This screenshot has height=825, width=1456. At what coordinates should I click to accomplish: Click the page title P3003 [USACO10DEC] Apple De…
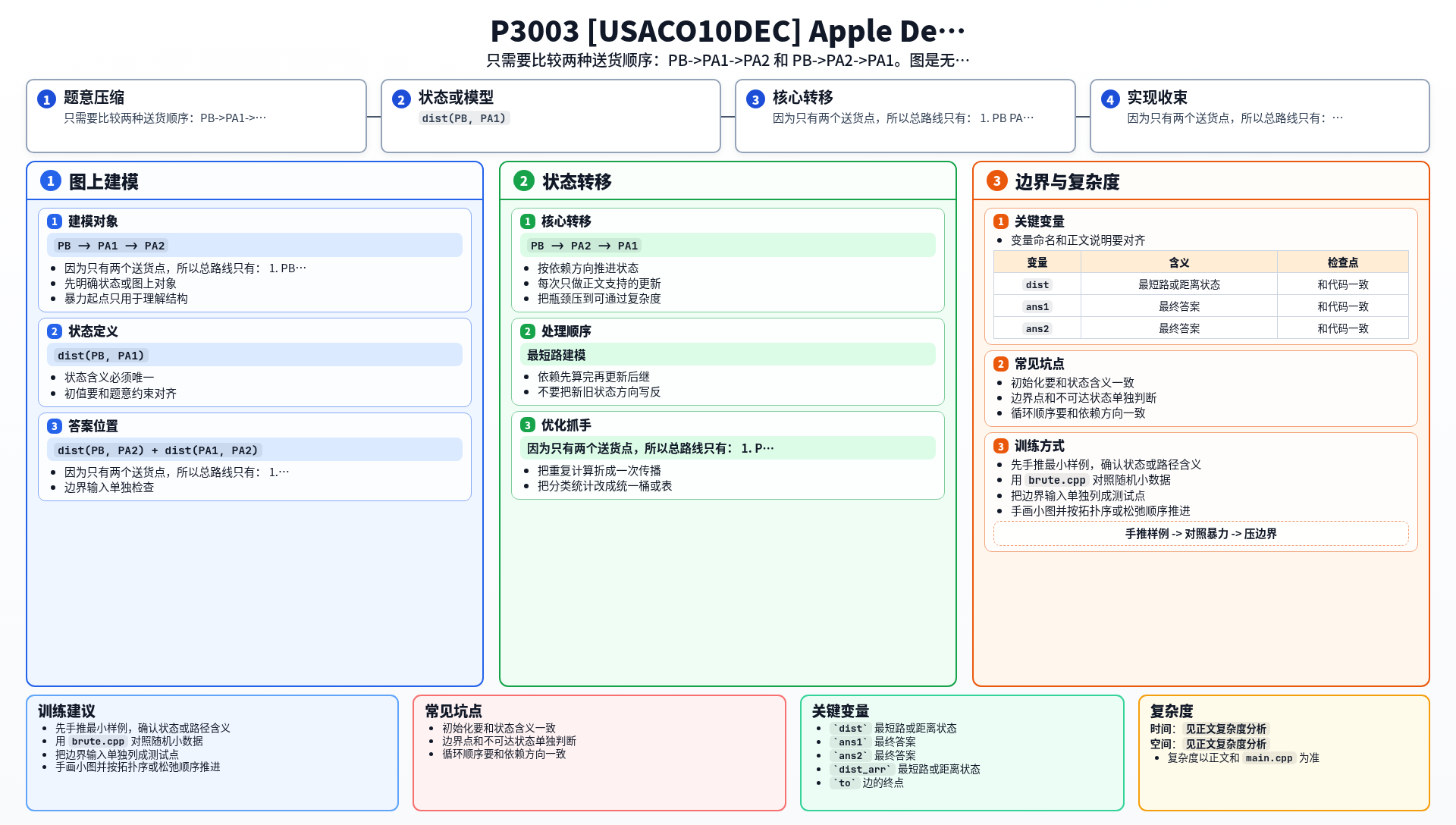pos(728,31)
